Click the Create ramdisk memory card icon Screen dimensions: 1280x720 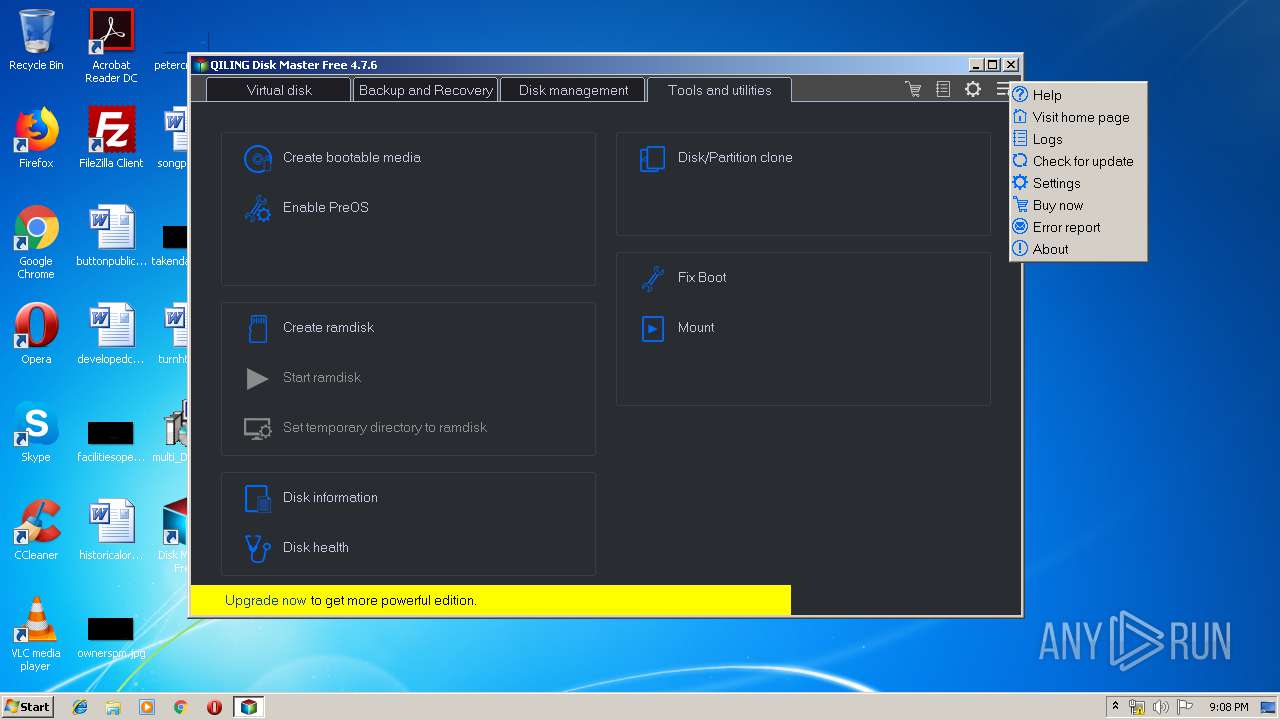click(258, 328)
